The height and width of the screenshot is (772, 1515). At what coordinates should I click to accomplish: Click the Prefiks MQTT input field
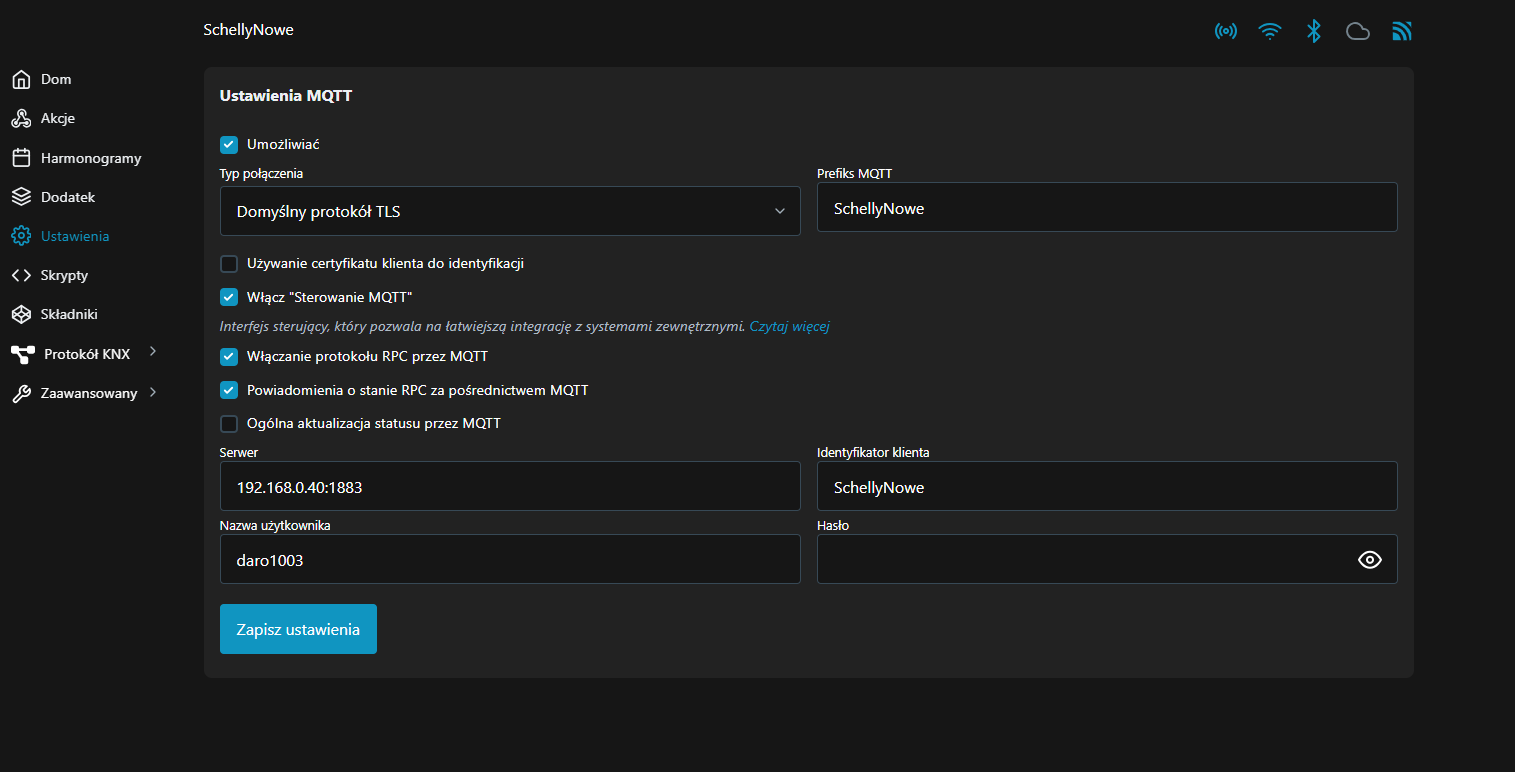[x=1107, y=207]
